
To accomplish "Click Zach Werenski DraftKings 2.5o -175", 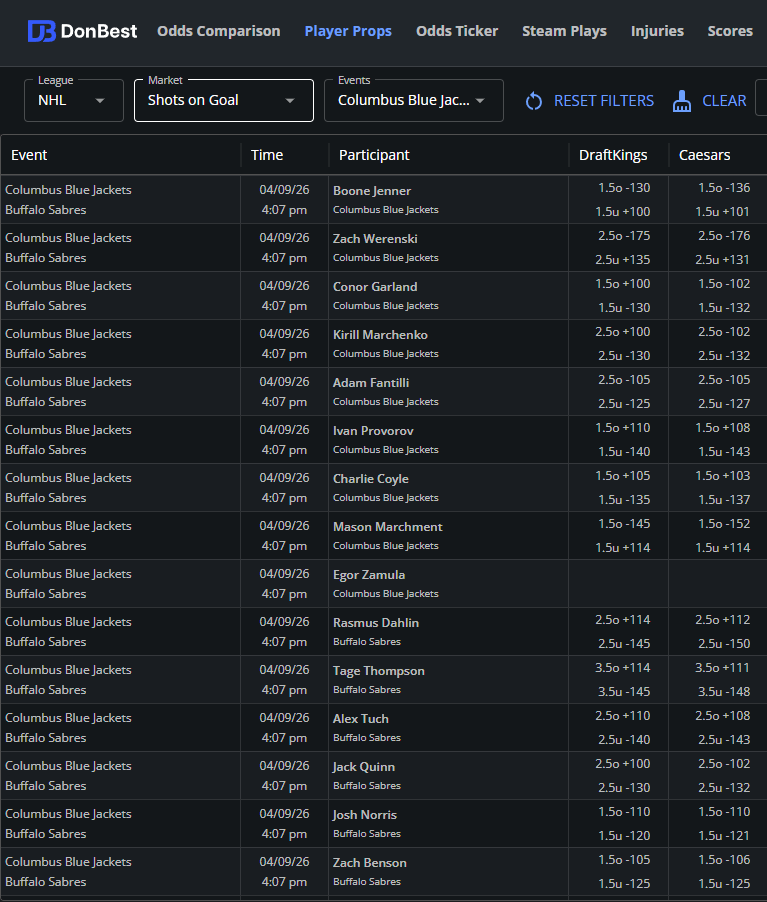I will click(624, 236).
